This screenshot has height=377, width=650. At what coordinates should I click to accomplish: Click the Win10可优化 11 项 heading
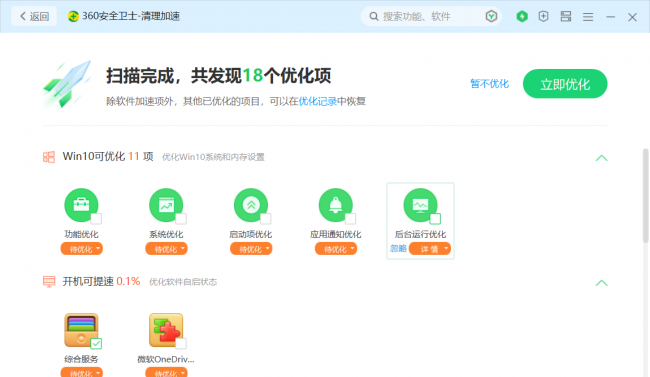coord(108,156)
